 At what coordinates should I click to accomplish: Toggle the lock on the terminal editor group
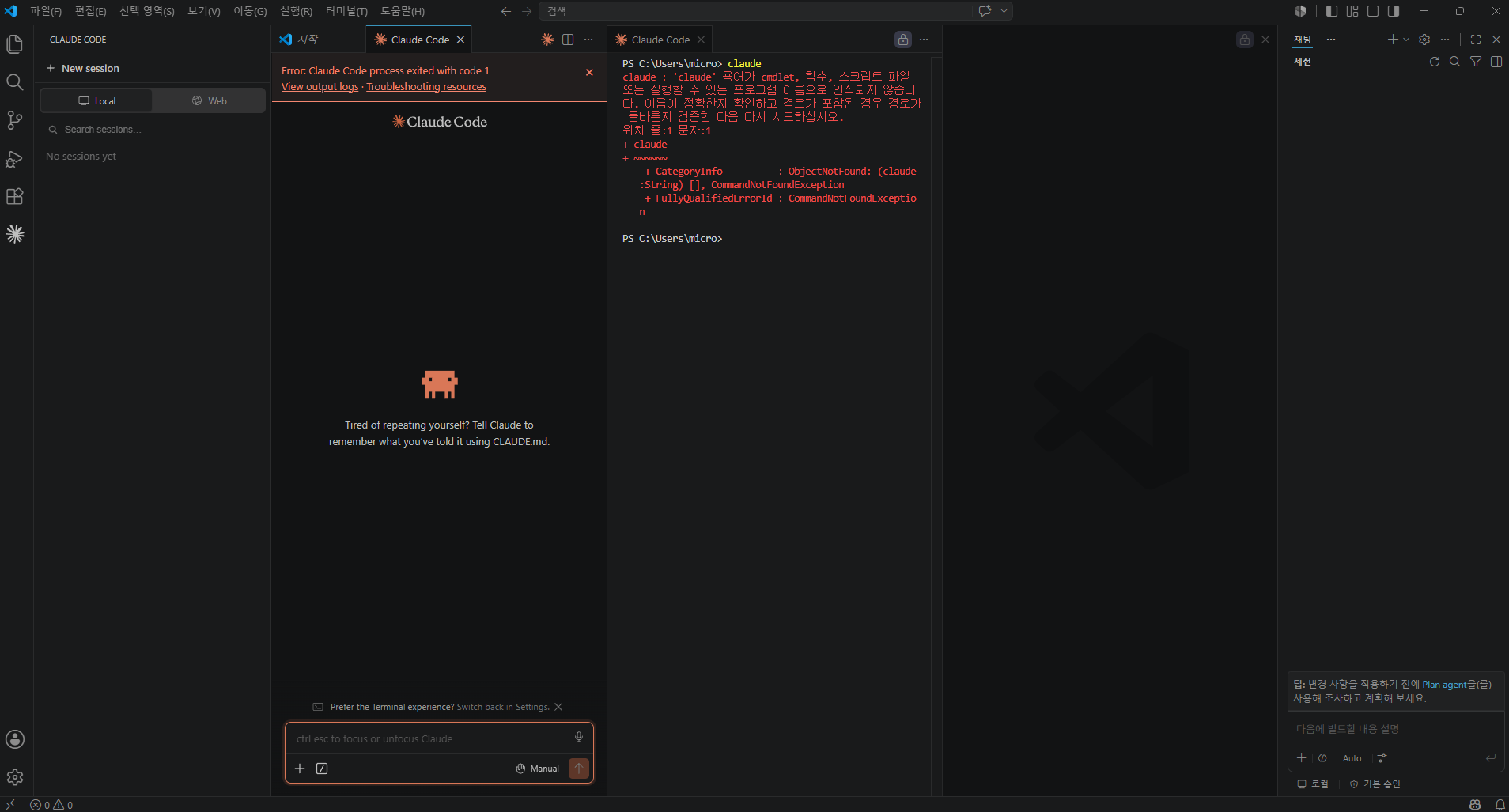tap(903, 40)
